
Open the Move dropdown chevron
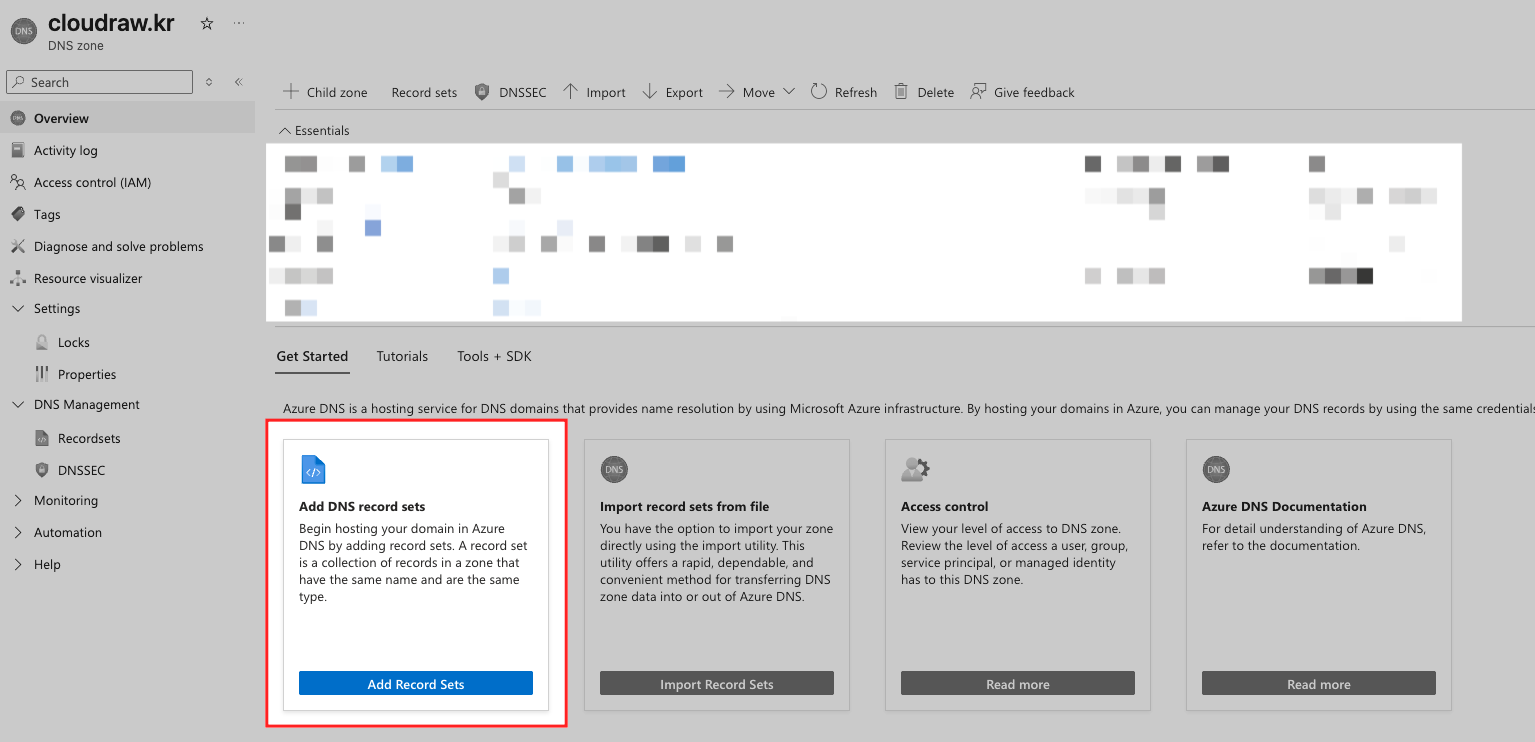coord(788,91)
